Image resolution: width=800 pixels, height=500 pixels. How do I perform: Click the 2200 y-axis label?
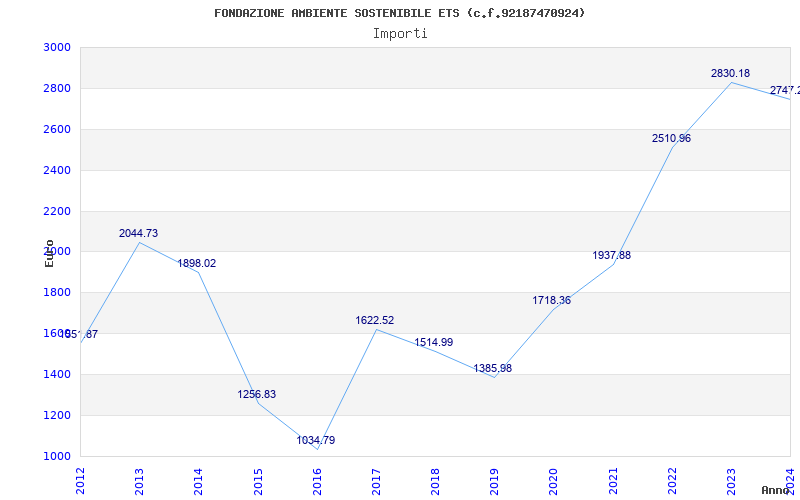(57, 211)
